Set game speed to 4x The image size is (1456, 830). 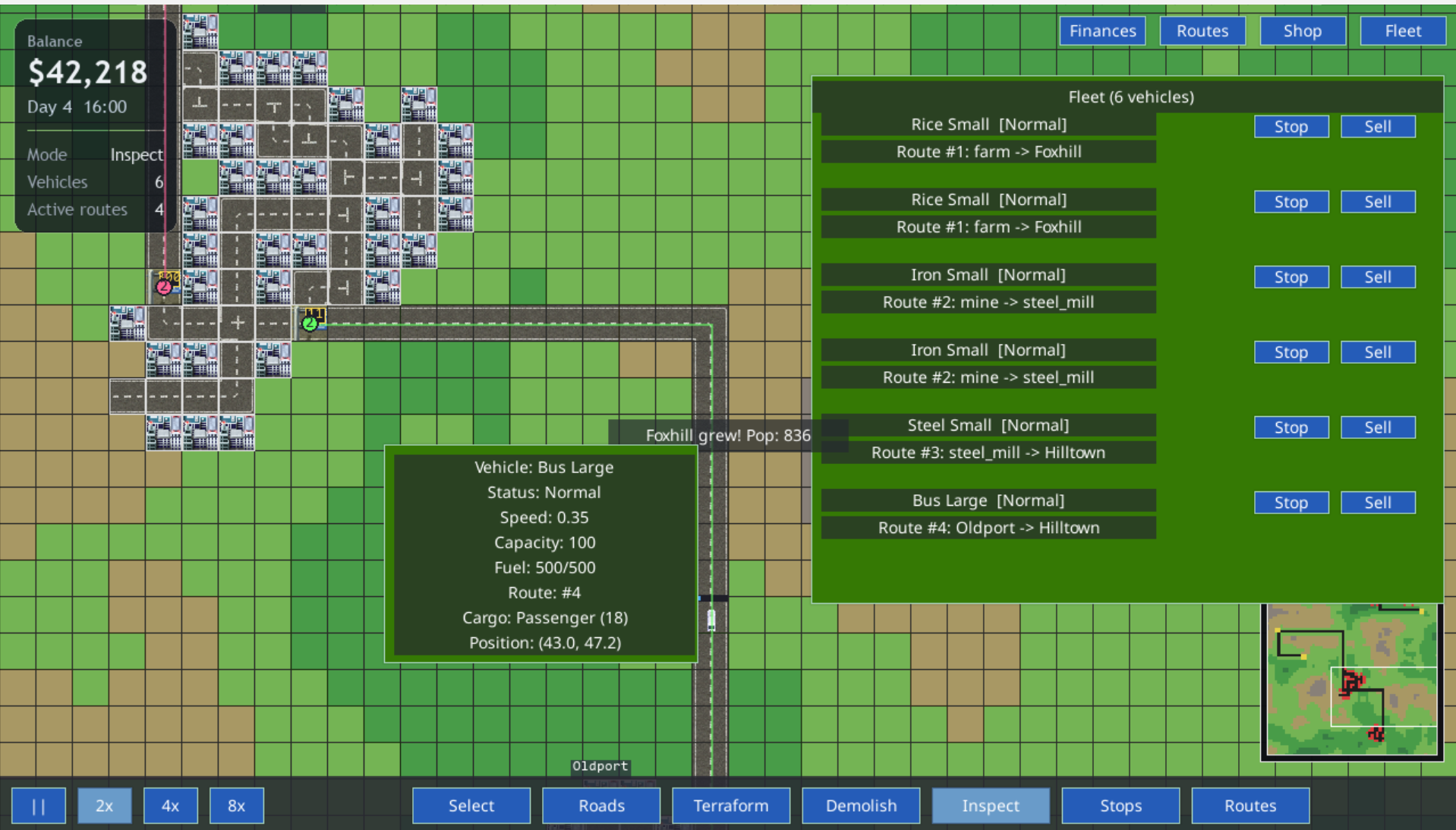(x=171, y=806)
